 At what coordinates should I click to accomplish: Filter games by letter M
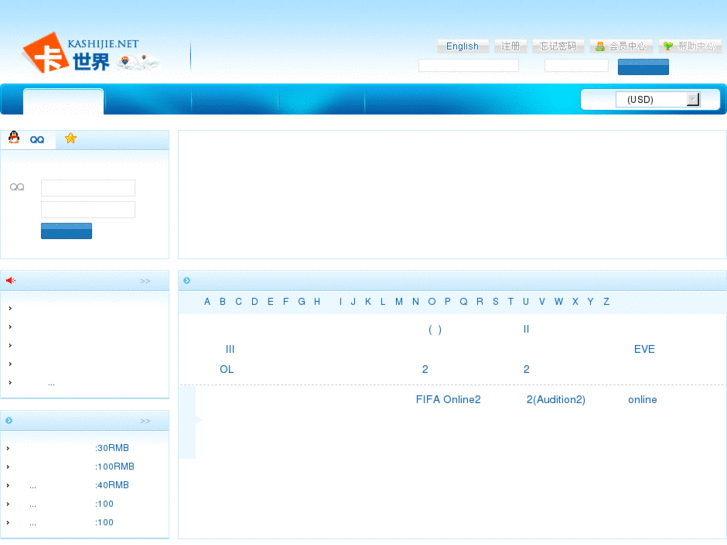click(x=399, y=301)
